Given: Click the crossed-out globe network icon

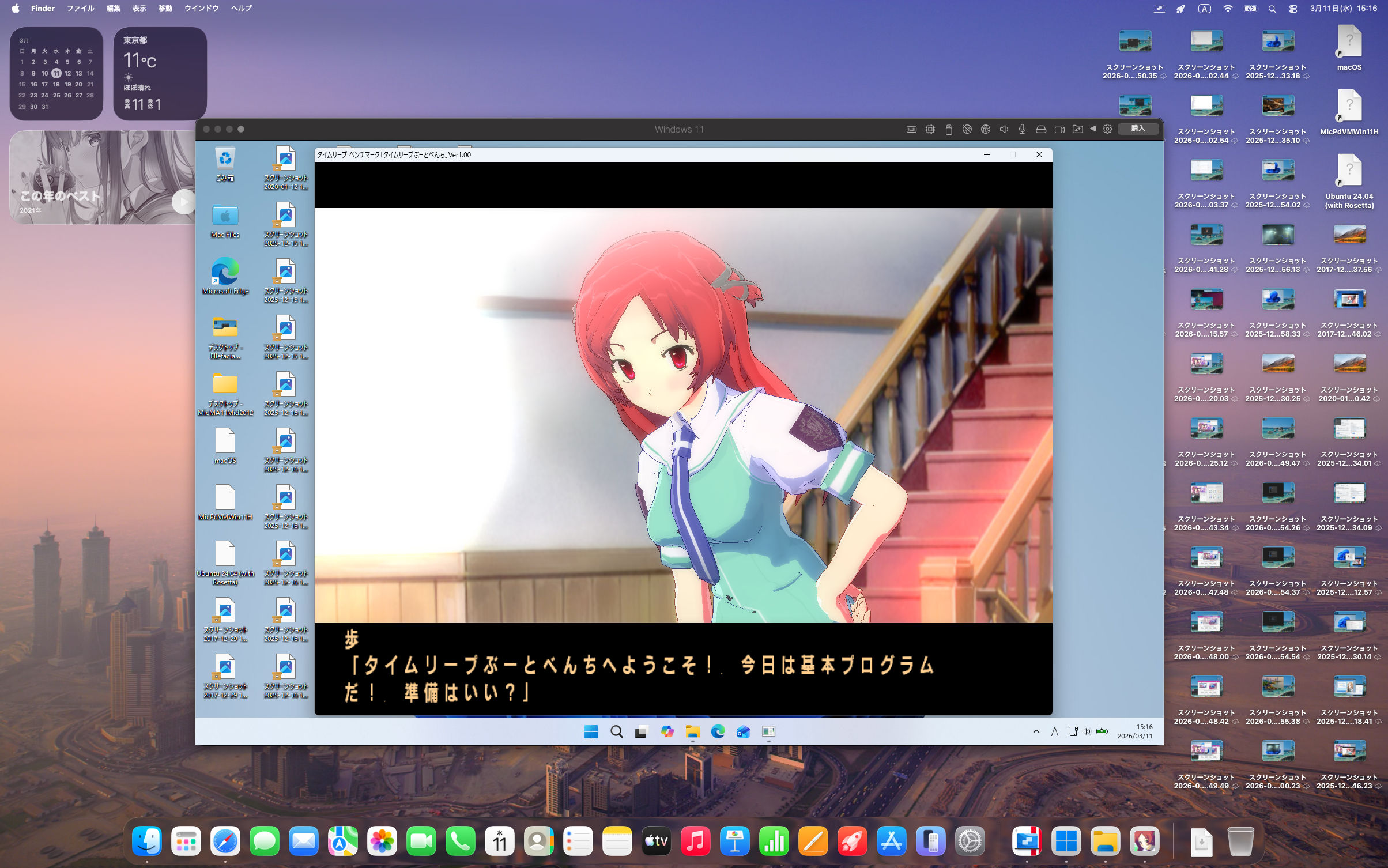Looking at the screenshot, I should (967, 130).
